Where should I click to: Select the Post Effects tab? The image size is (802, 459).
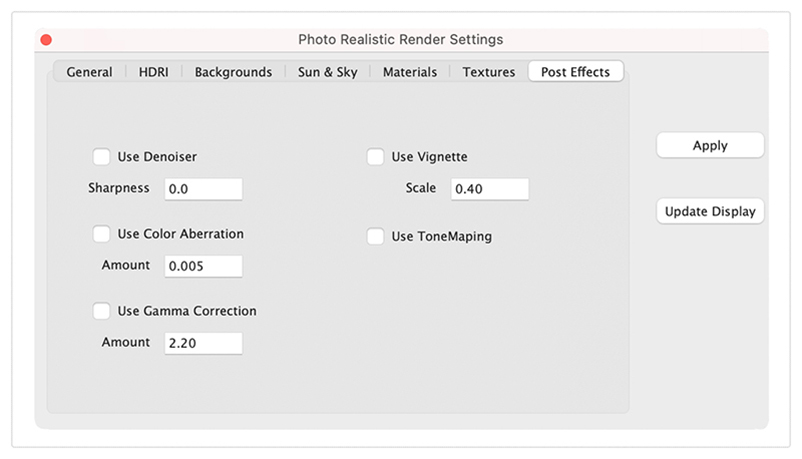click(x=575, y=72)
